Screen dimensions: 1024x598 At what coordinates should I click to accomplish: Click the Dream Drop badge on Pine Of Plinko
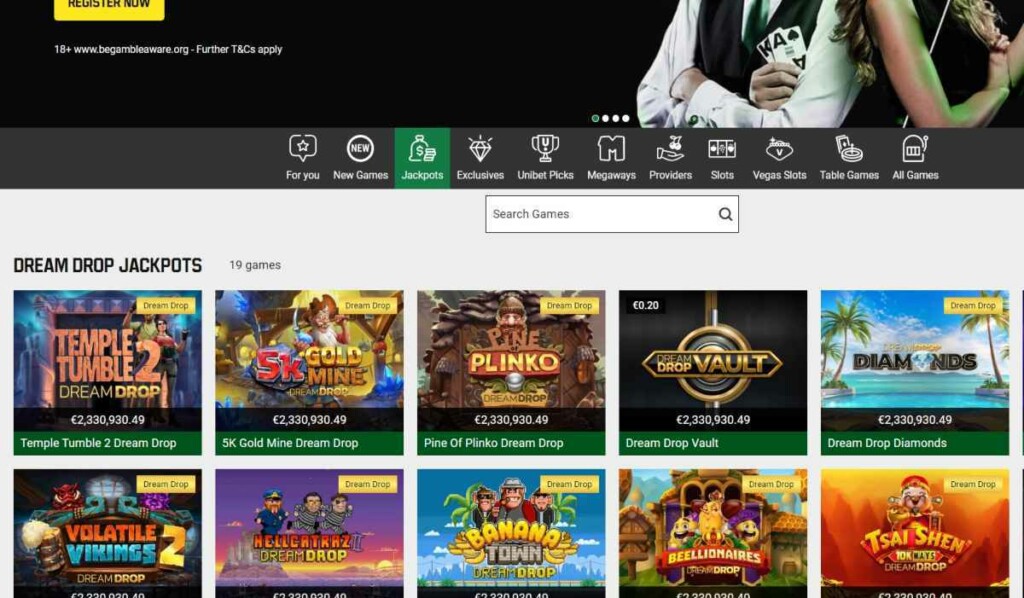pos(569,305)
